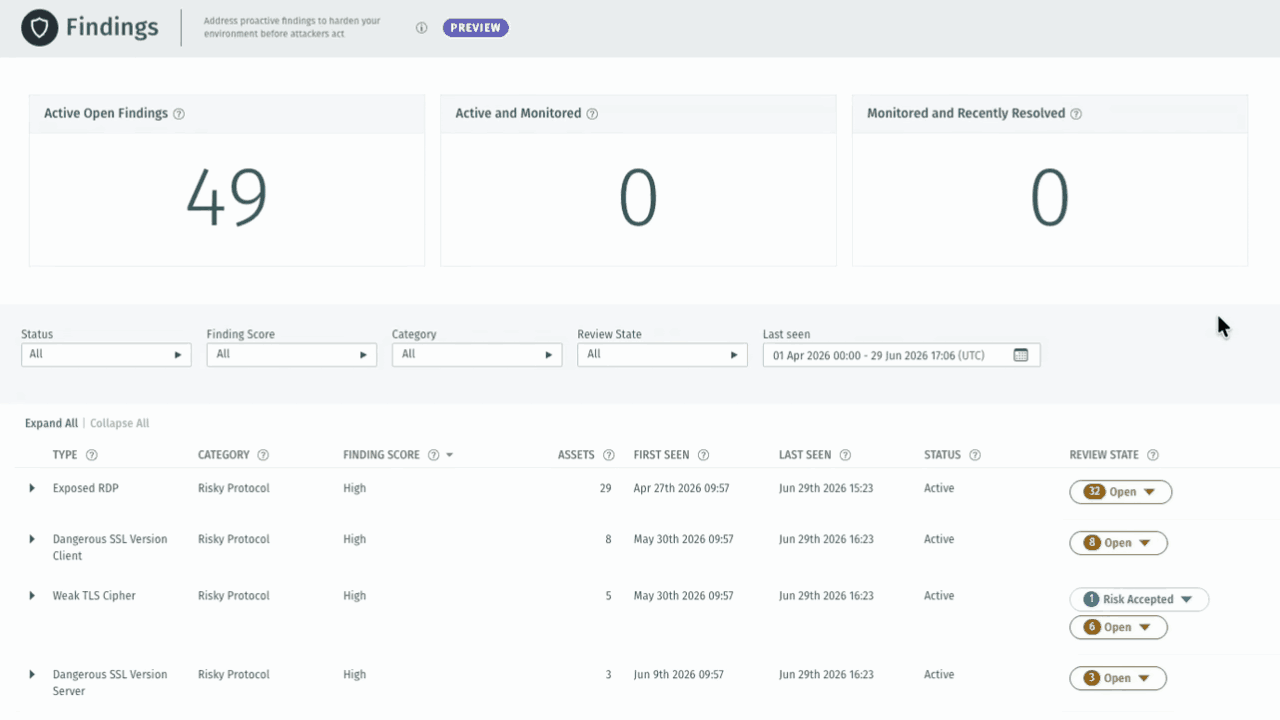The image size is (1280, 720).
Task: Click asset count 5 for Weak TLS Cipher
Action: (x=608, y=595)
